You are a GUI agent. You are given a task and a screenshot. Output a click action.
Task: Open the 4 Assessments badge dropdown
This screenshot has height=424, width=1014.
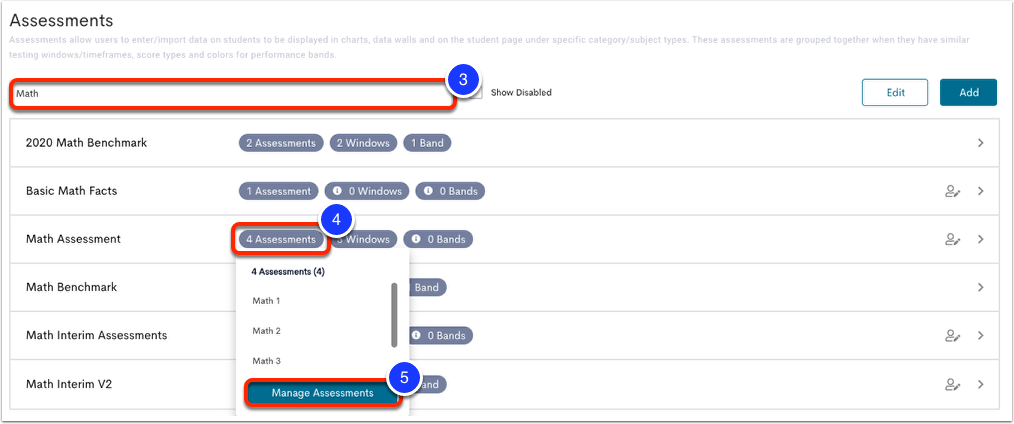pyautogui.click(x=281, y=239)
